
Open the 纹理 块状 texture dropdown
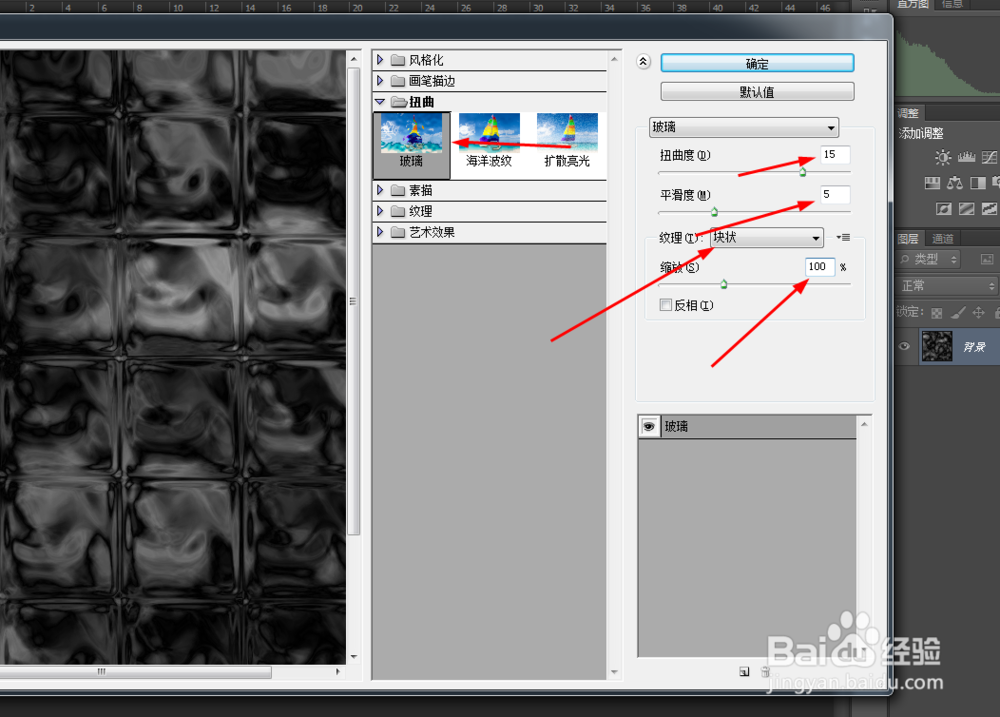(x=766, y=238)
